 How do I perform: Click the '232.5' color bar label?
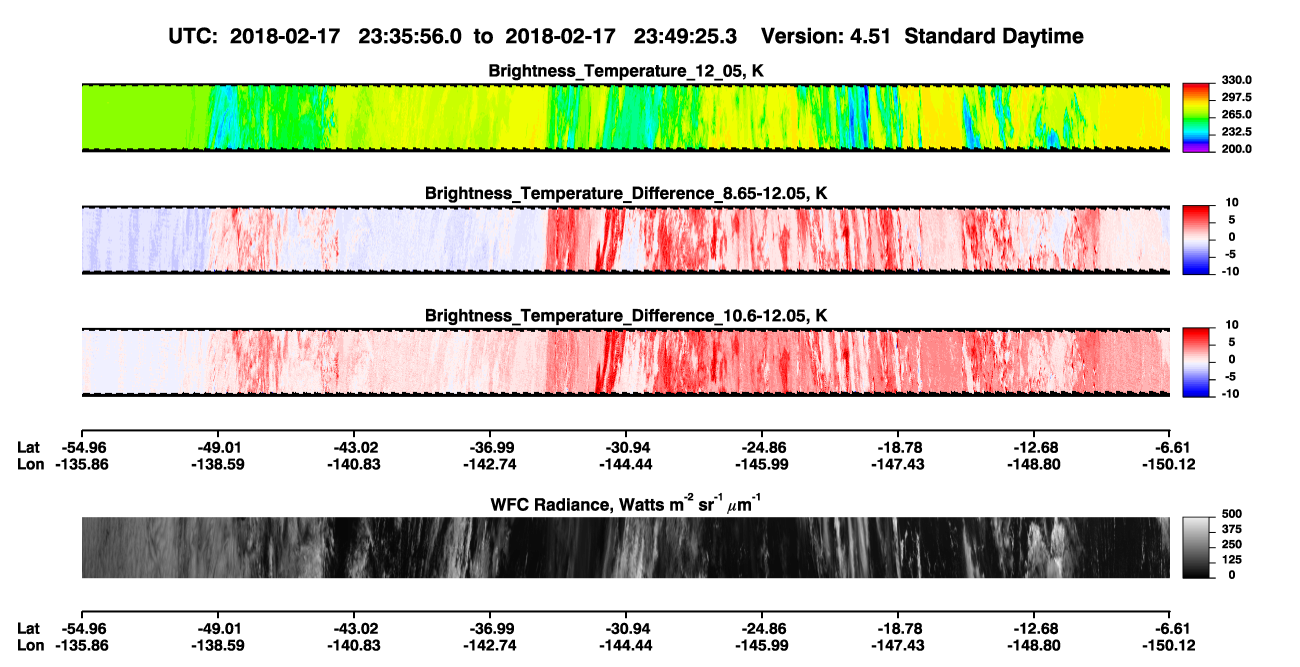tap(1239, 132)
